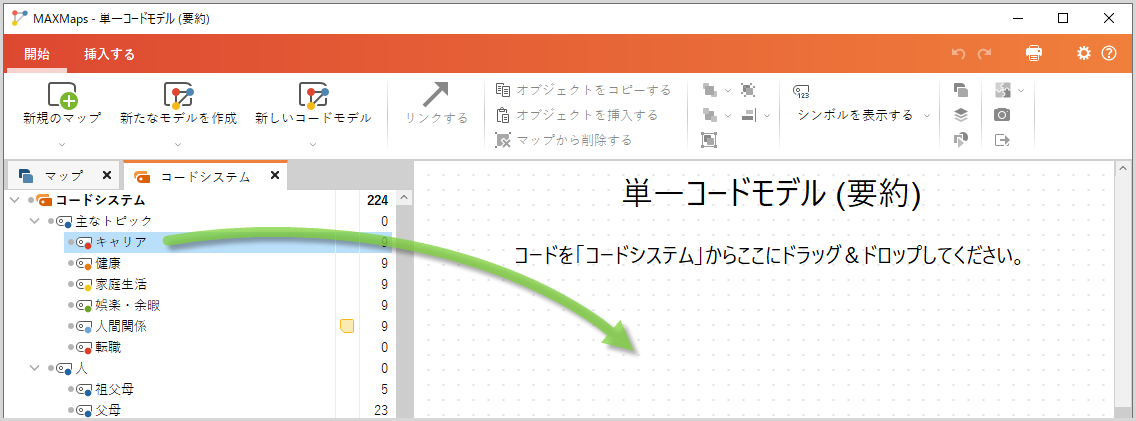This screenshot has width=1136, height=421.
Task: Select the 転職 code
Action: click(x=108, y=347)
